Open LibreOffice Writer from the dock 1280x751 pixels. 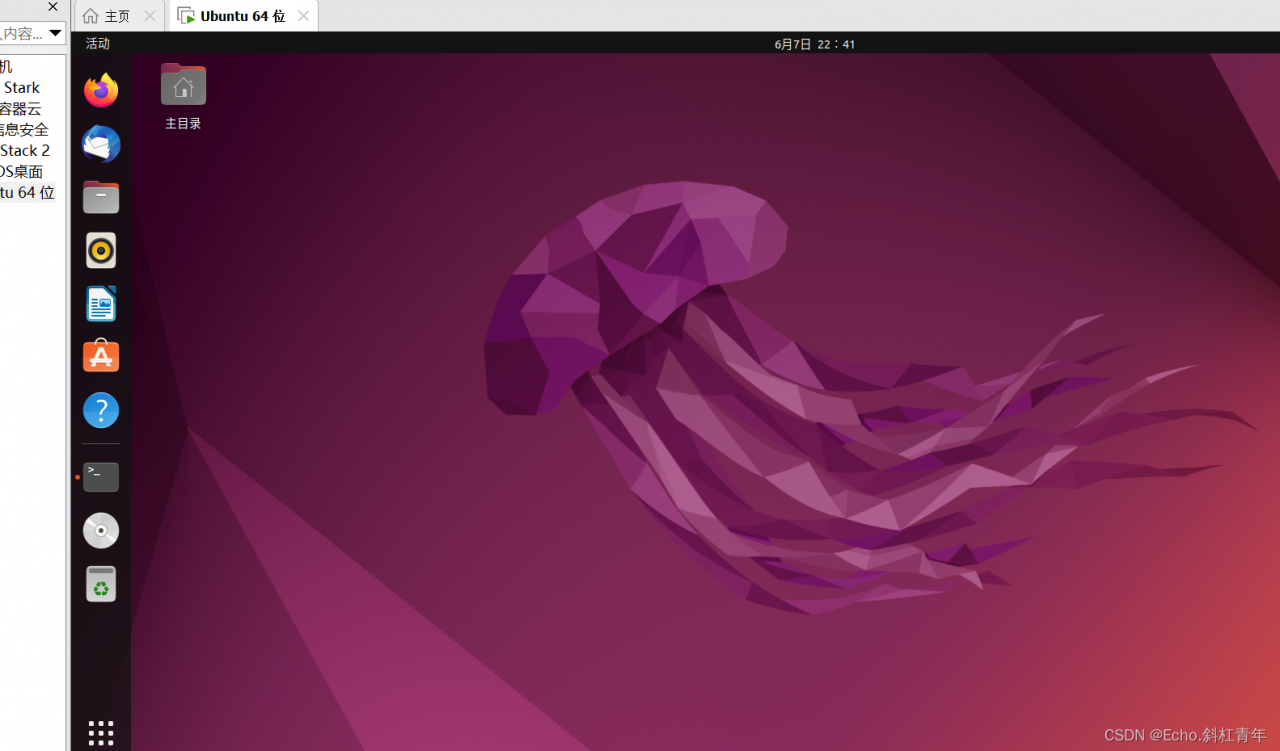pyautogui.click(x=101, y=304)
